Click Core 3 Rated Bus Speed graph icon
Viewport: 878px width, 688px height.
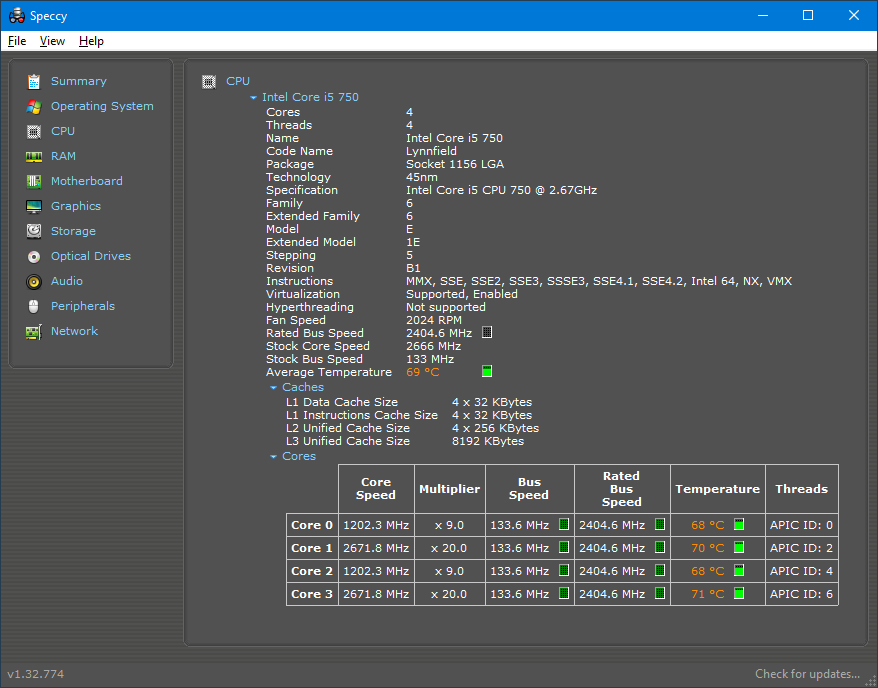coord(660,593)
